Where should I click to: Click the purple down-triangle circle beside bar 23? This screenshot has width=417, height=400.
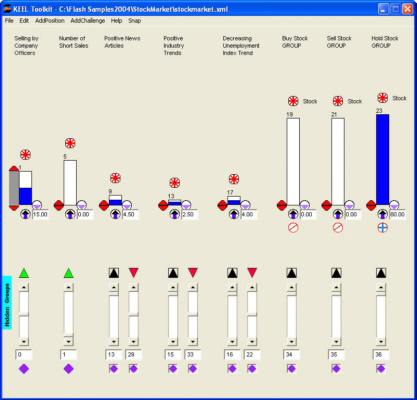394,205
